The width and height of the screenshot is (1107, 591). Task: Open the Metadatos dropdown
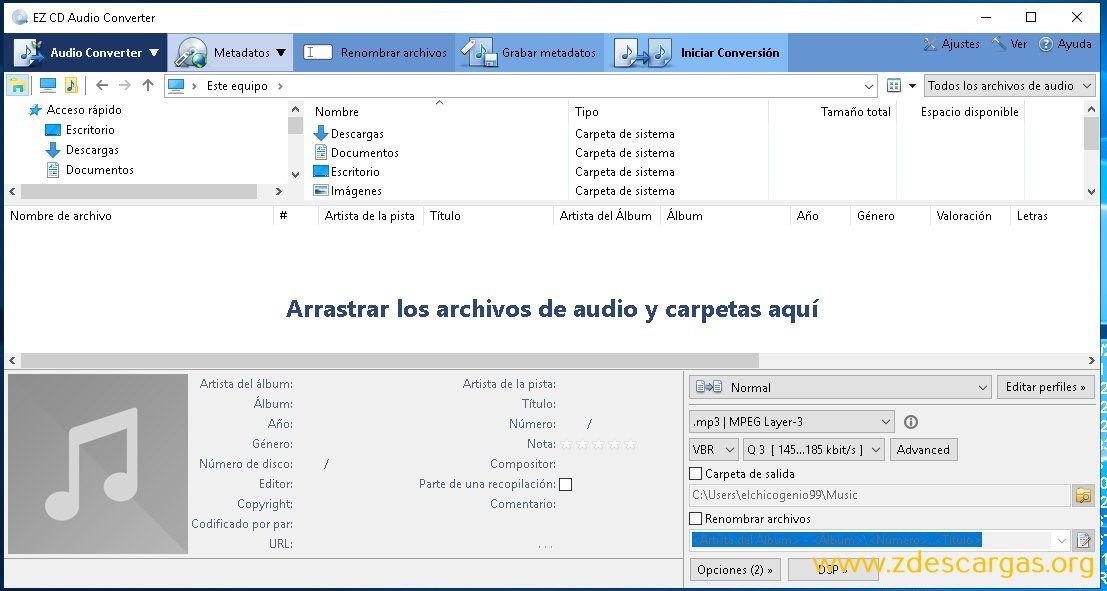[x=232, y=52]
